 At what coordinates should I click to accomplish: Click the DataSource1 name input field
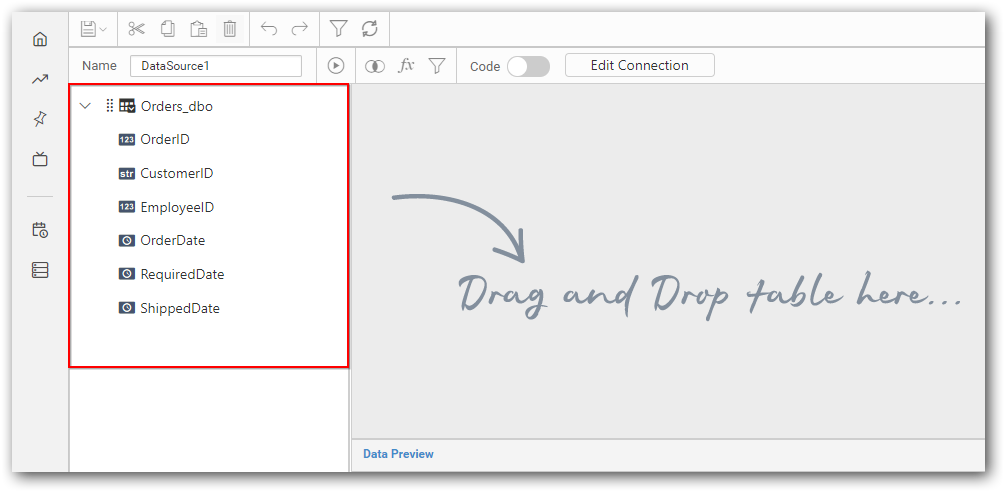(215, 66)
